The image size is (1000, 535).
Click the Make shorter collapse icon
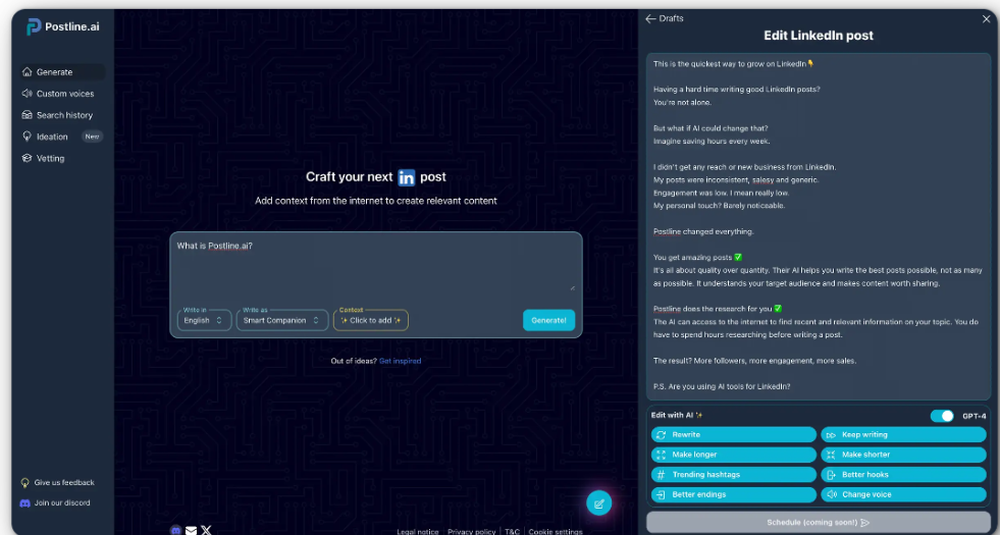pyautogui.click(x=830, y=455)
